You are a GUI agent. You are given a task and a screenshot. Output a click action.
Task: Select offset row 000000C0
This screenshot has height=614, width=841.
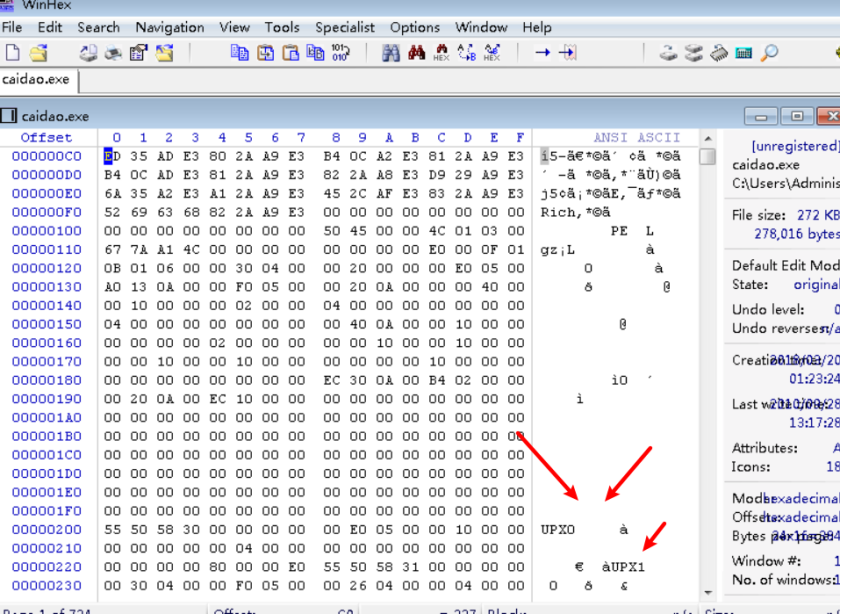click(47, 156)
